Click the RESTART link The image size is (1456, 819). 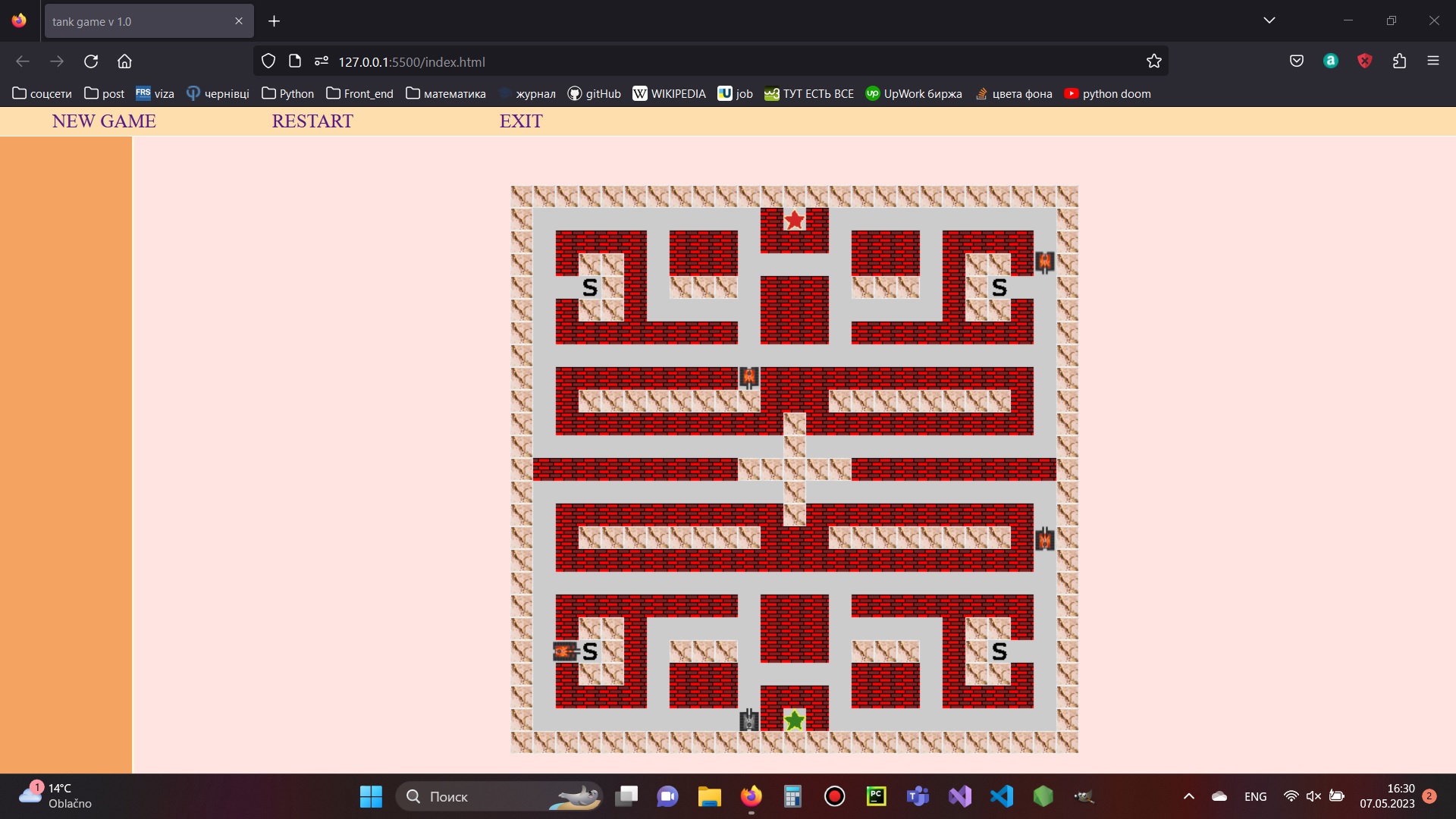pos(312,121)
